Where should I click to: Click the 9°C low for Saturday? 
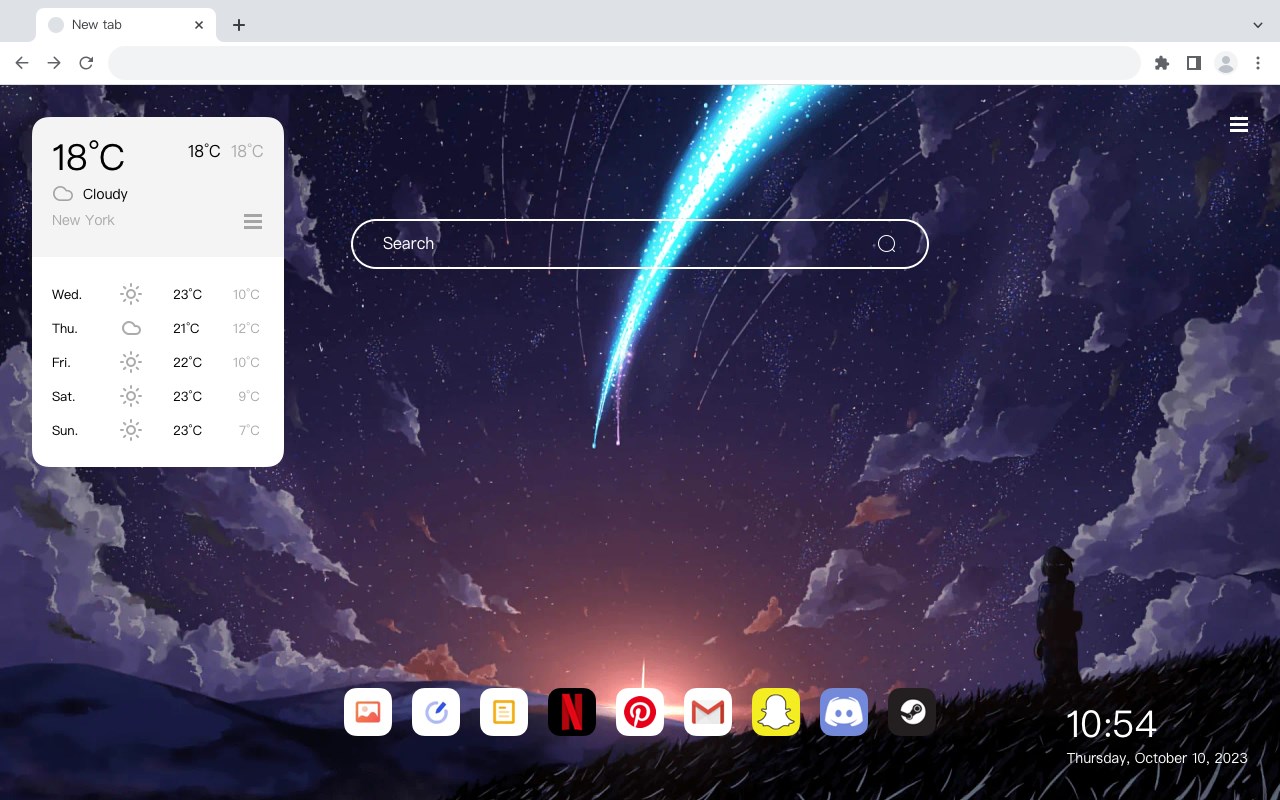(249, 396)
